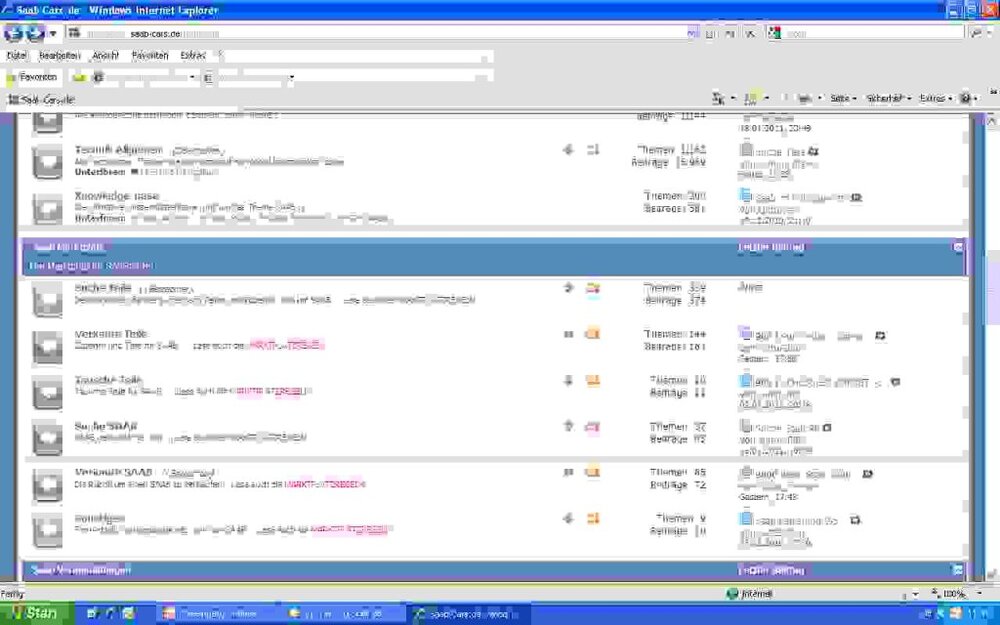Click the search magnifier icon
Viewport: 1000px width, 625px height.
(x=976, y=33)
